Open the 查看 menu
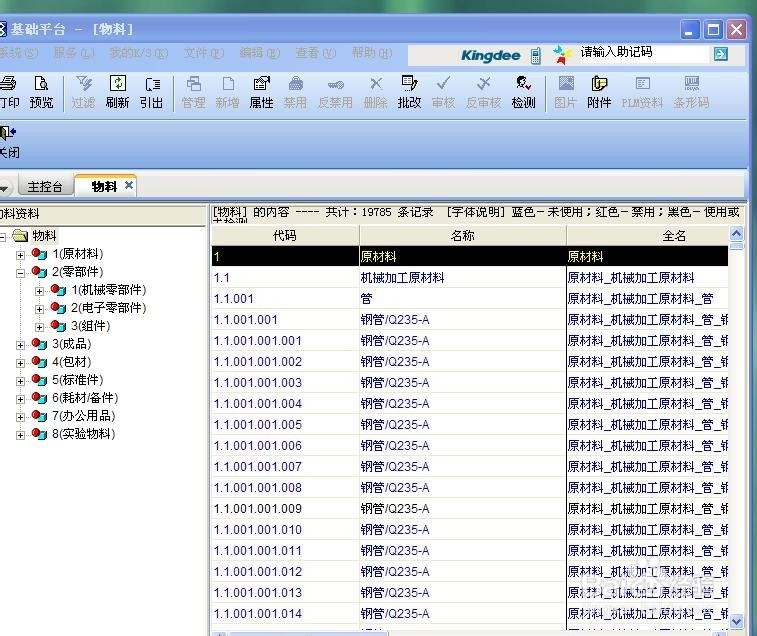 click(316, 53)
